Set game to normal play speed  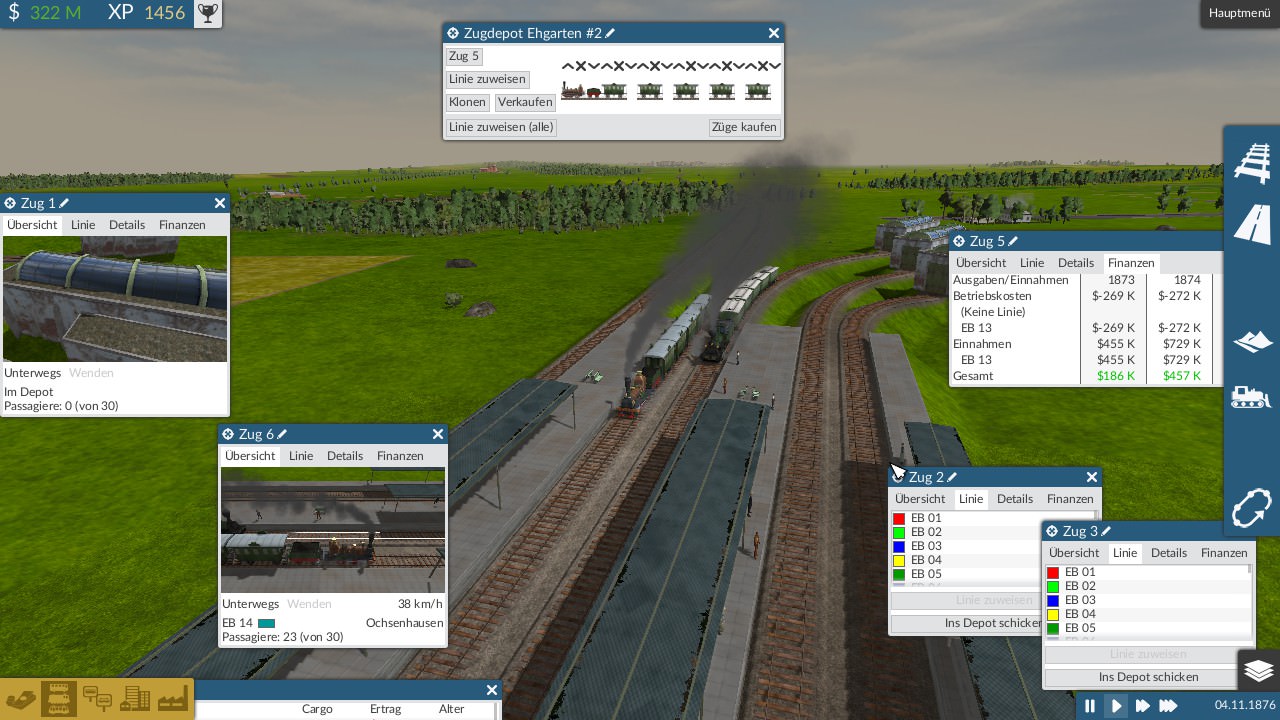[x=1116, y=706]
